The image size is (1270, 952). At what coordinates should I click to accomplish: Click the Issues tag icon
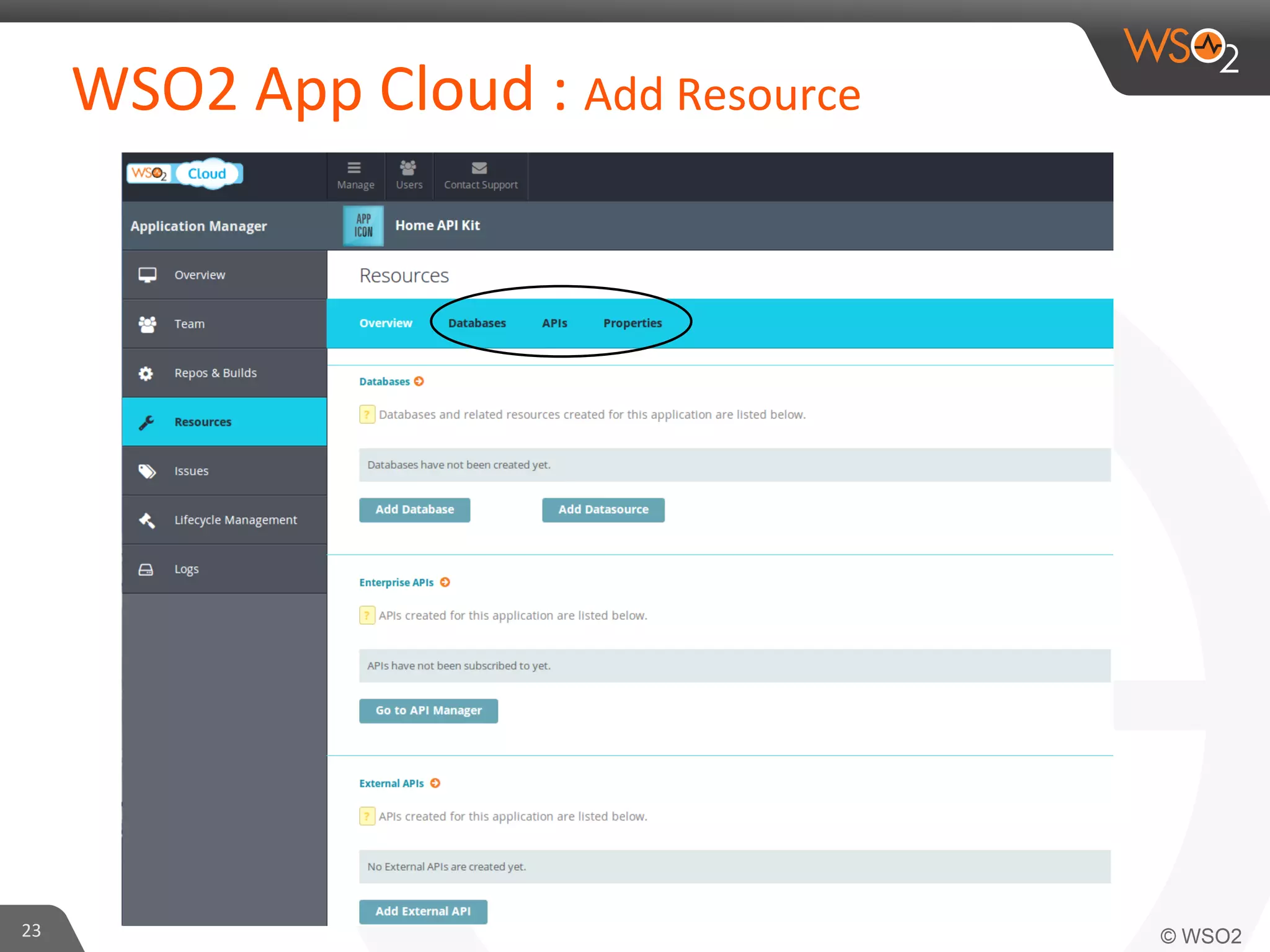point(147,471)
